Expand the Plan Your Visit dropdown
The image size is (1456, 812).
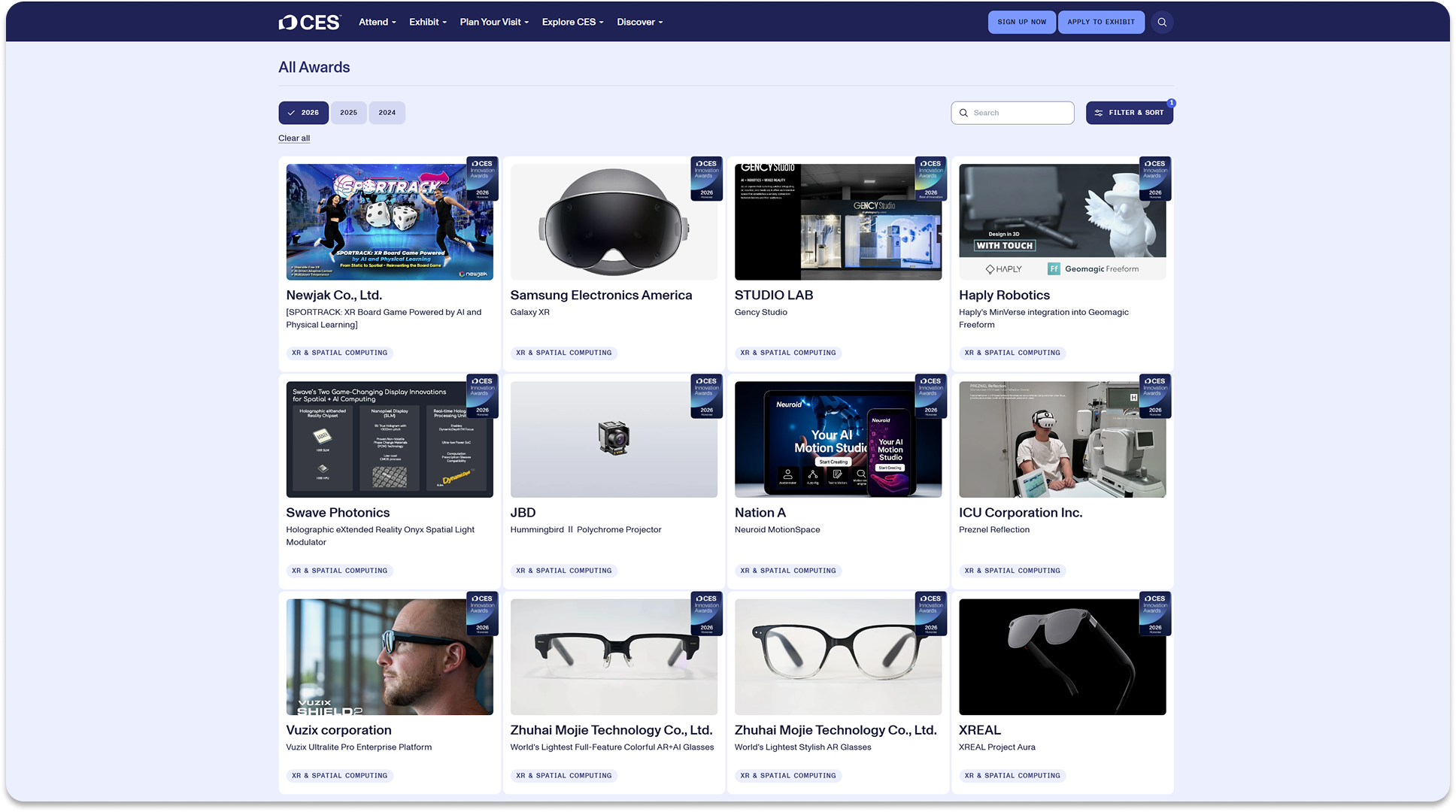point(494,23)
